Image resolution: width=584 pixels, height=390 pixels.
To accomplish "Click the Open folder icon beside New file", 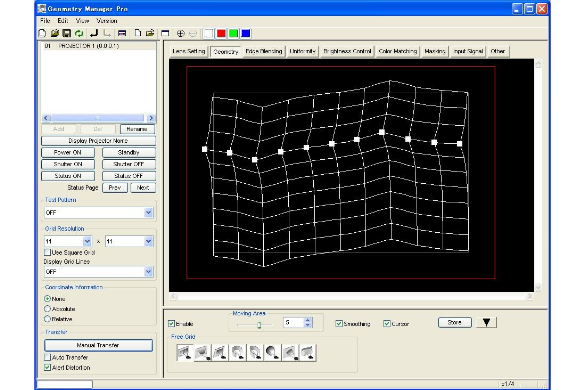I will coord(55,34).
